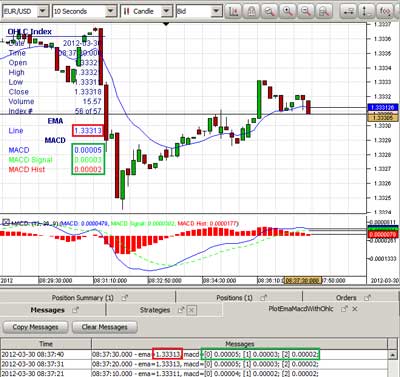Undock the Position Summary panel icon

(124, 298)
